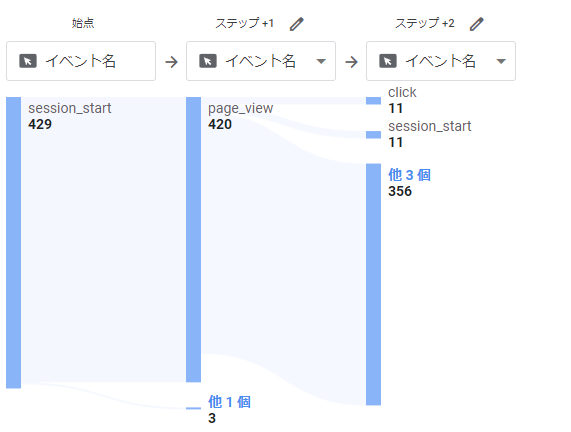Click the 始点 イベント名 selector box
Viewport: 571px width, 432px height.
point(81,61)
